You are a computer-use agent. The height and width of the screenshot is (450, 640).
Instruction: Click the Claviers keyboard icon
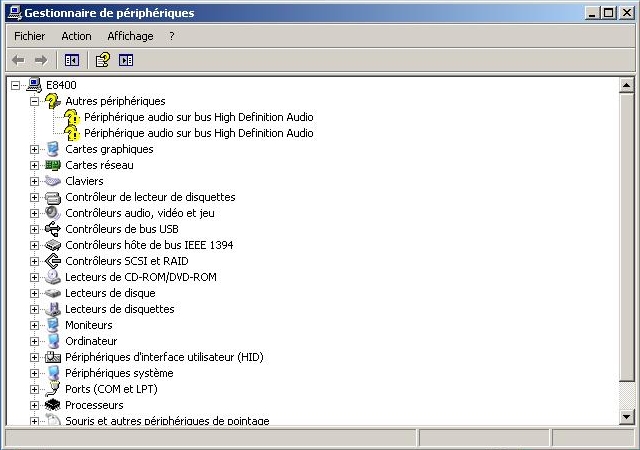tap(53, 181)
